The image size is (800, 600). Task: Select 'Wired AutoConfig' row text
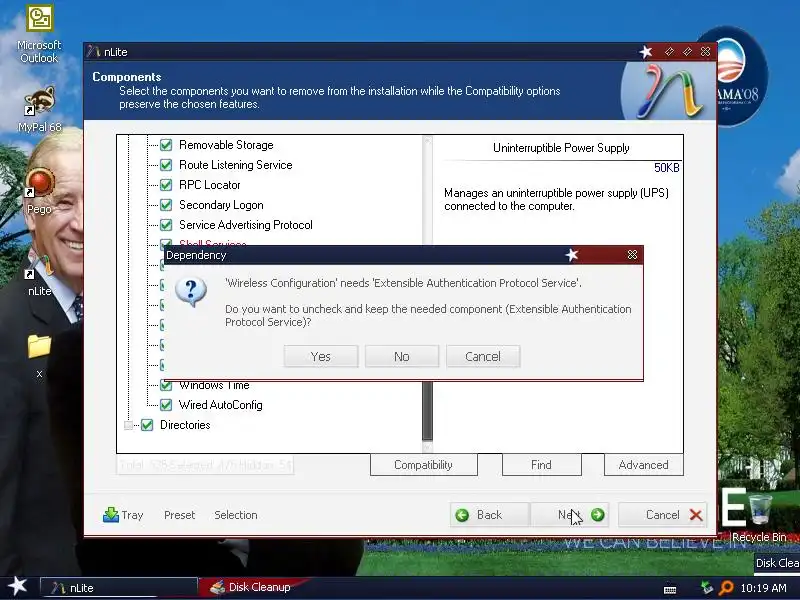(x=220, y=405)
